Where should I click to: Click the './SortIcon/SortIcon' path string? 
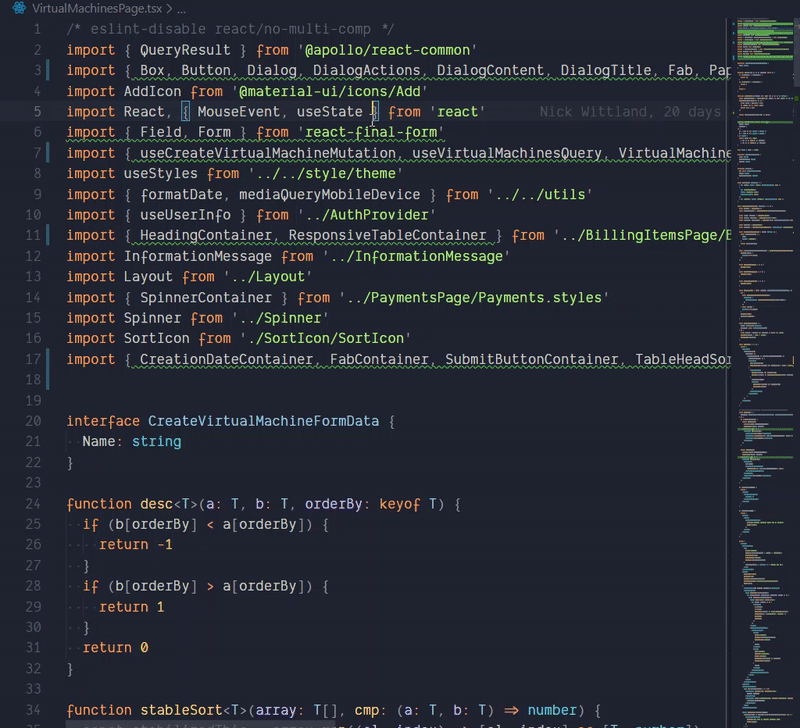(x=326, y=338)
